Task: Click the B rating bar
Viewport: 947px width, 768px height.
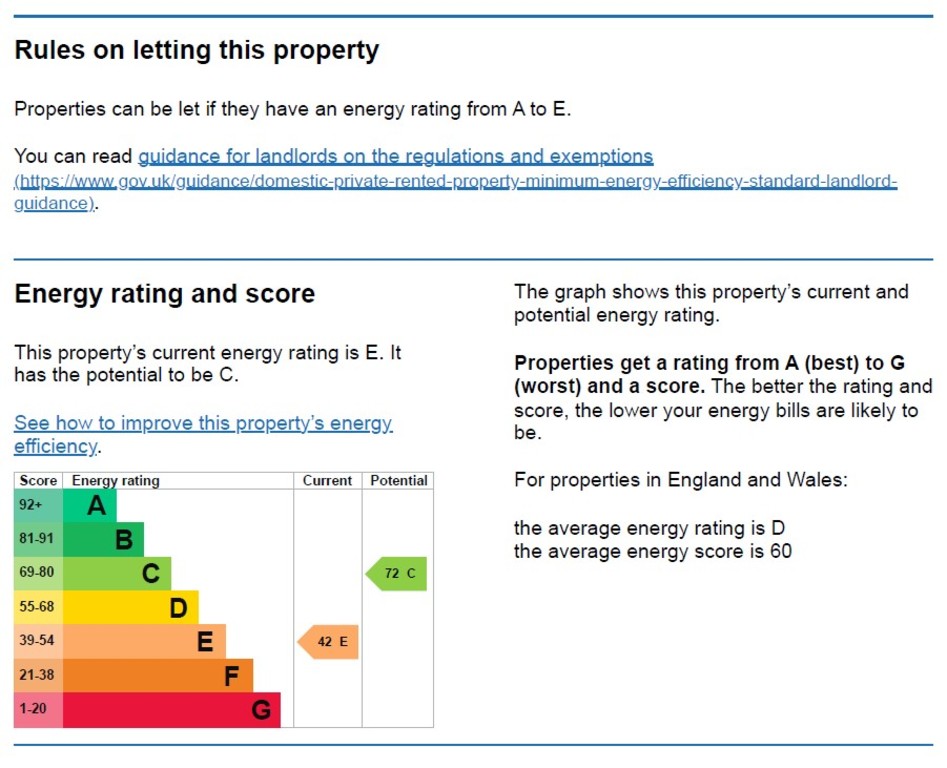Action: point(103,539)
